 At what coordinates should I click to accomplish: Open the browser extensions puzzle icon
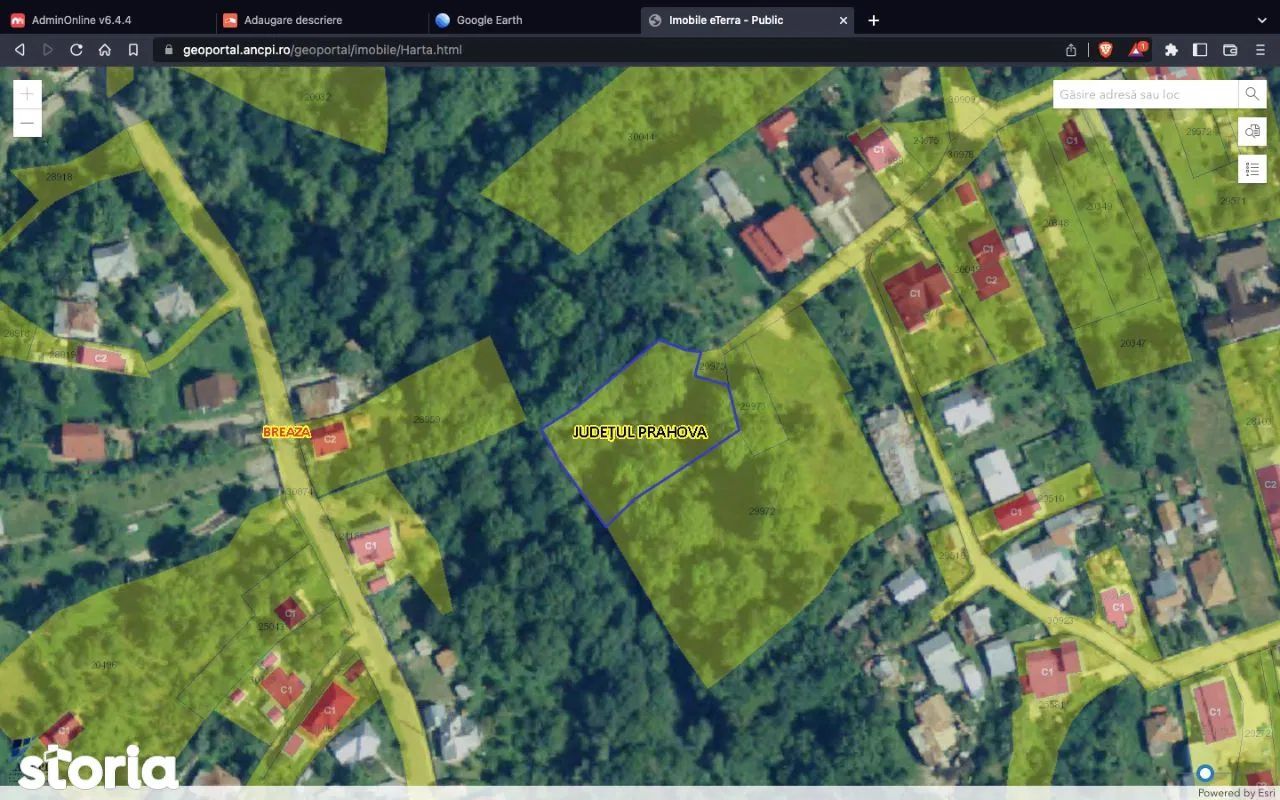coord(1171,49)
